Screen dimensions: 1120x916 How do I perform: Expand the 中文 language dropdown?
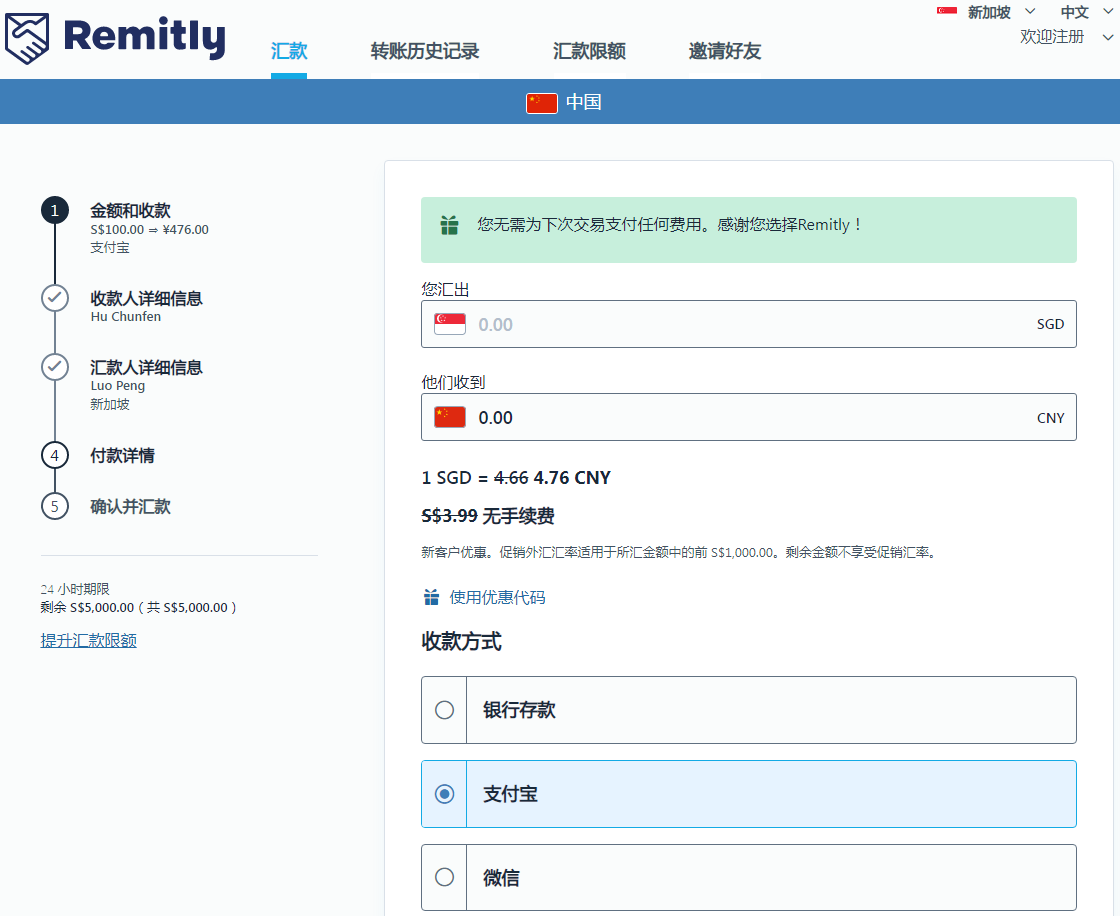1087,12
